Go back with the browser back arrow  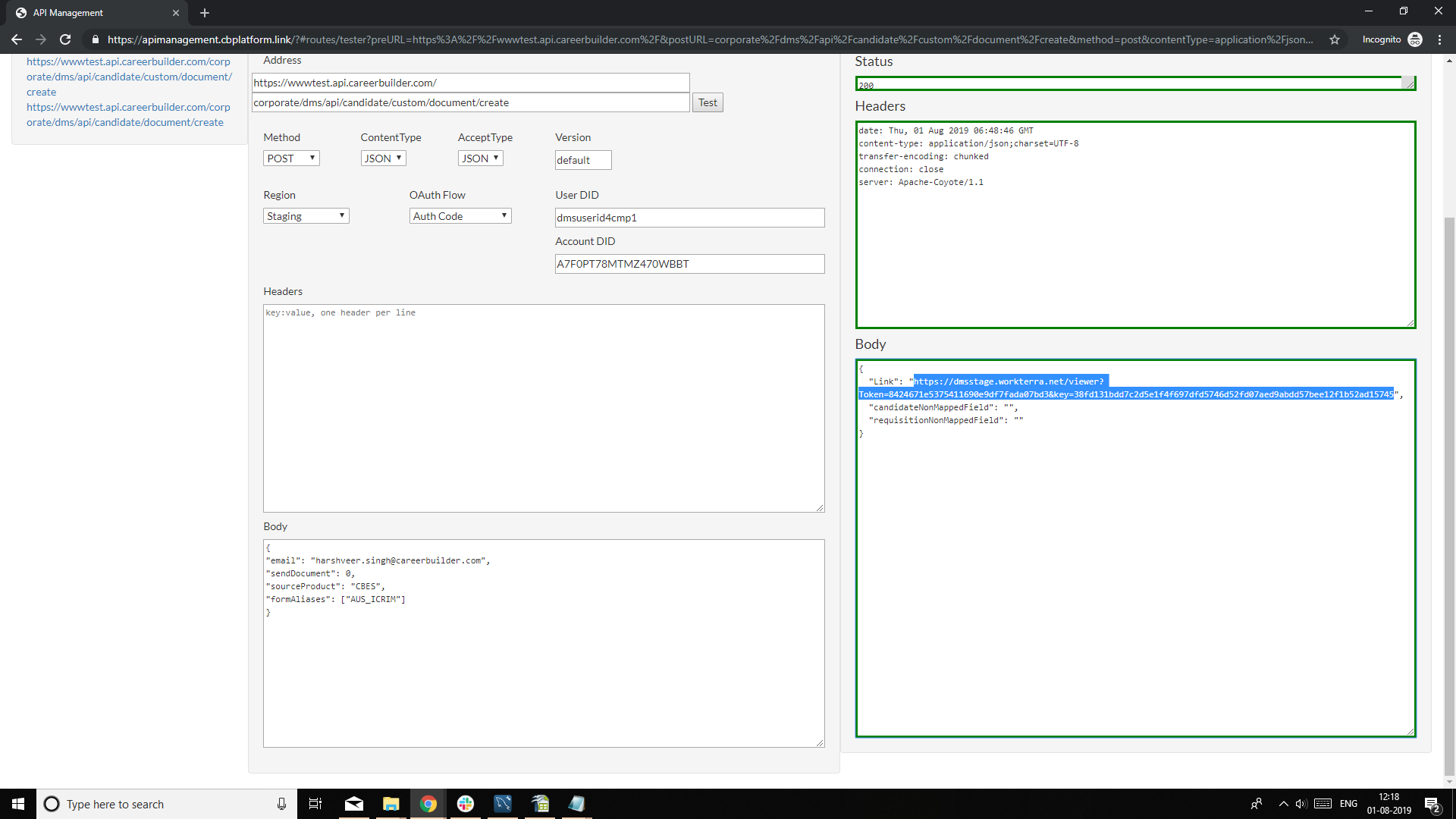[x=16, y=39]
